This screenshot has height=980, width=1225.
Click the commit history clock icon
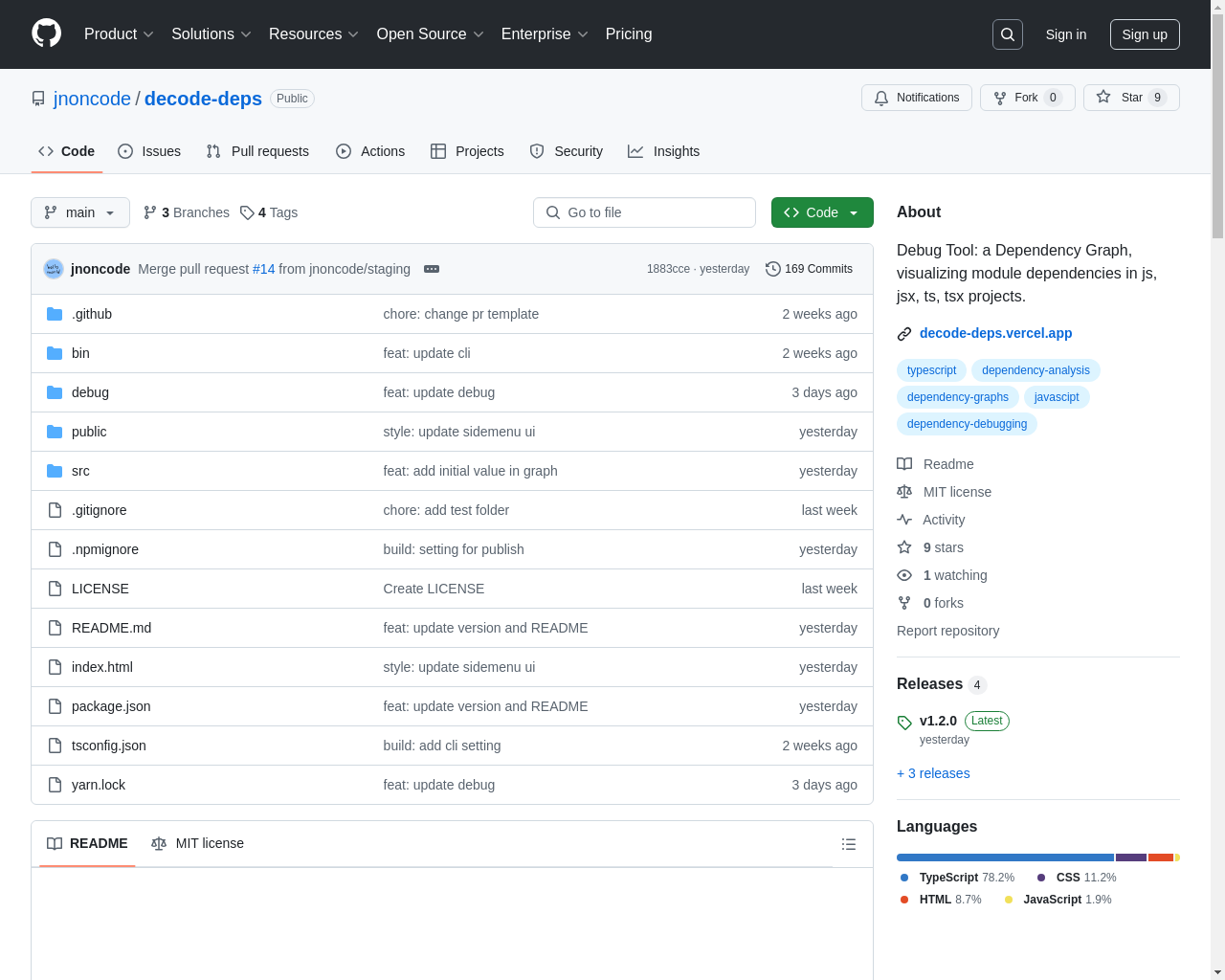click(x=773, y=269)
